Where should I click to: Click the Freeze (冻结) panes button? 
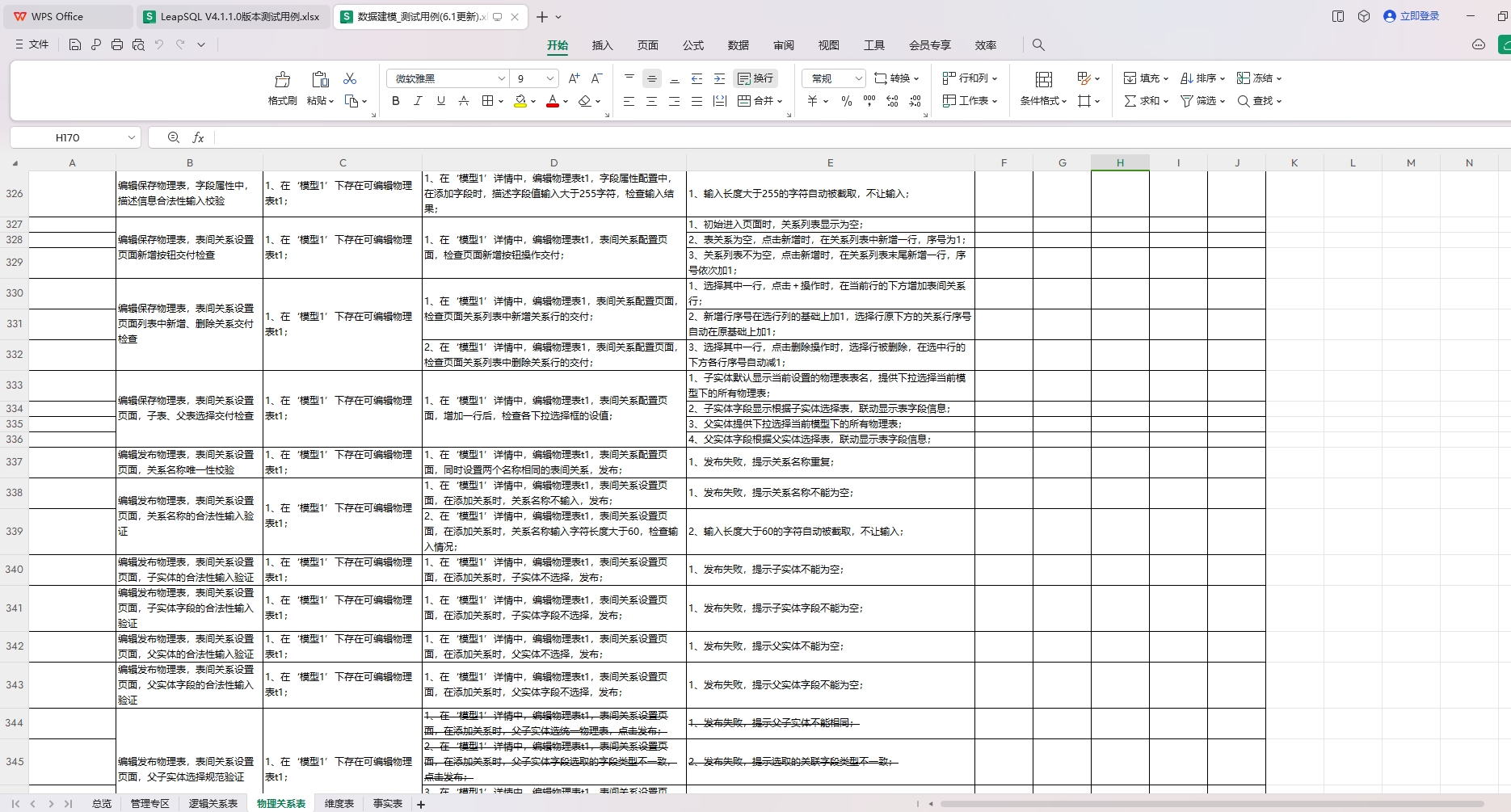(x=1259, y=78)
